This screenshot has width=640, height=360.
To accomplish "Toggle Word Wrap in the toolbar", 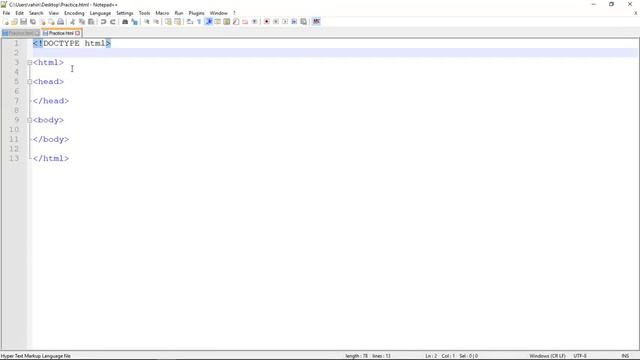I will coord(190,22).
